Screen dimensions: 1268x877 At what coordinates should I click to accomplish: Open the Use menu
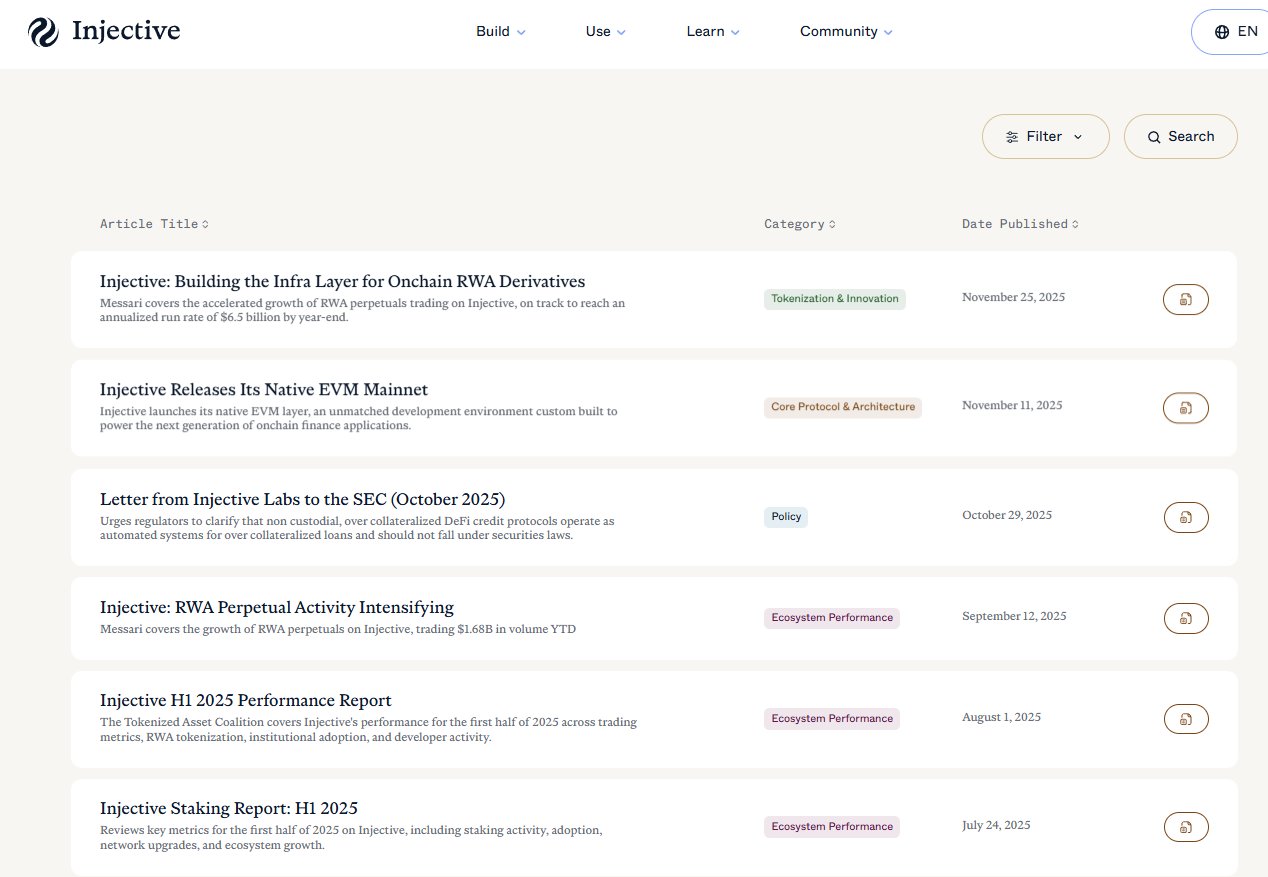tap(605, 32)
